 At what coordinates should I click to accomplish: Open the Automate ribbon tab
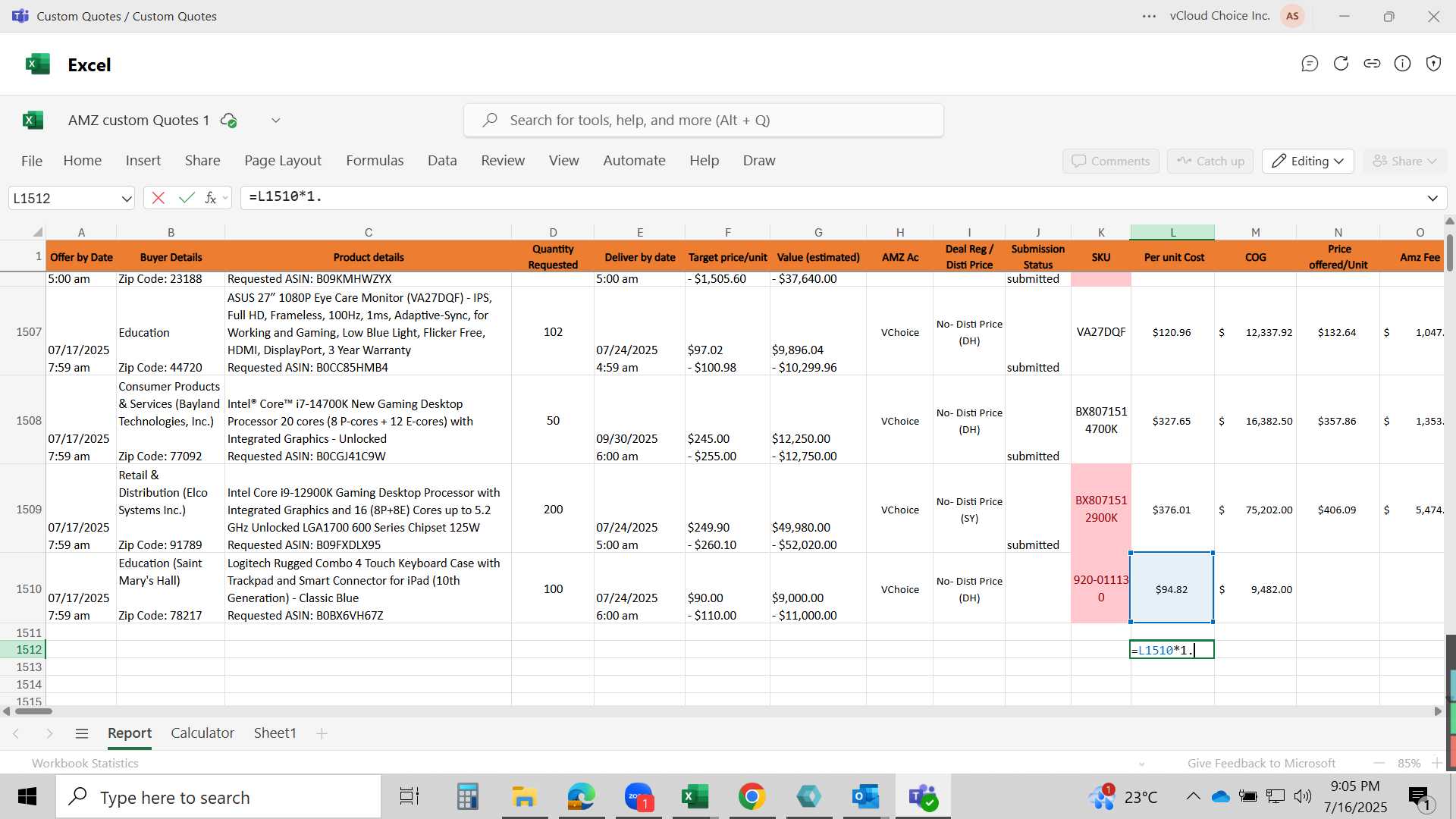(634, 161)
